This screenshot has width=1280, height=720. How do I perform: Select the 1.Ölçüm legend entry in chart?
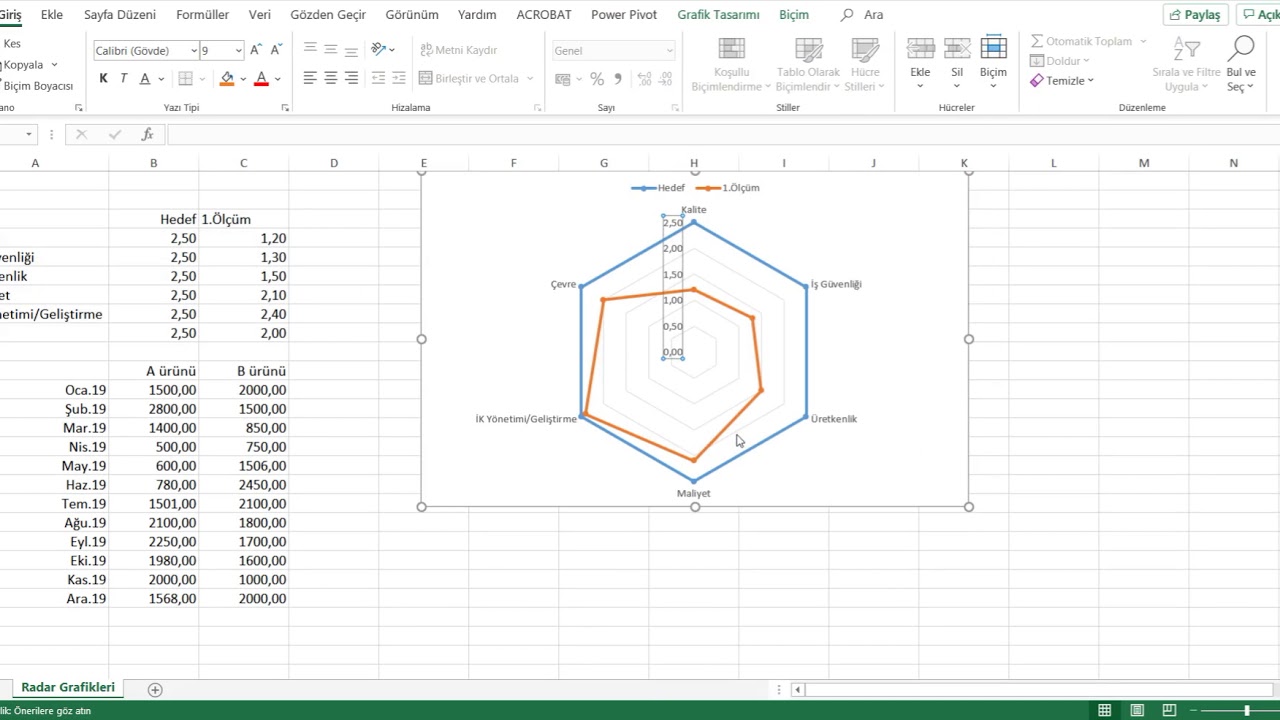(x=728, y=188)
